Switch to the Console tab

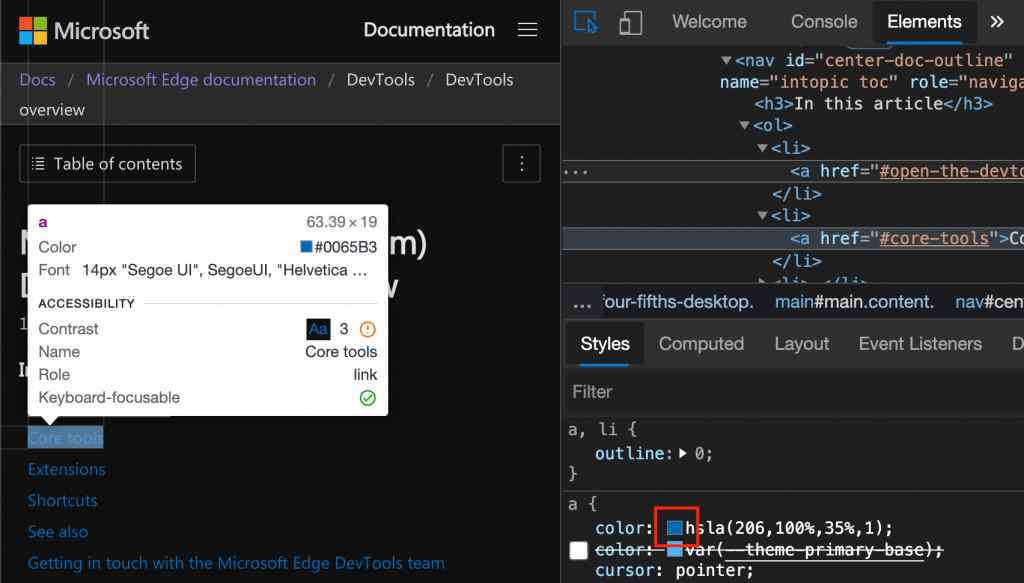point(824,22)
